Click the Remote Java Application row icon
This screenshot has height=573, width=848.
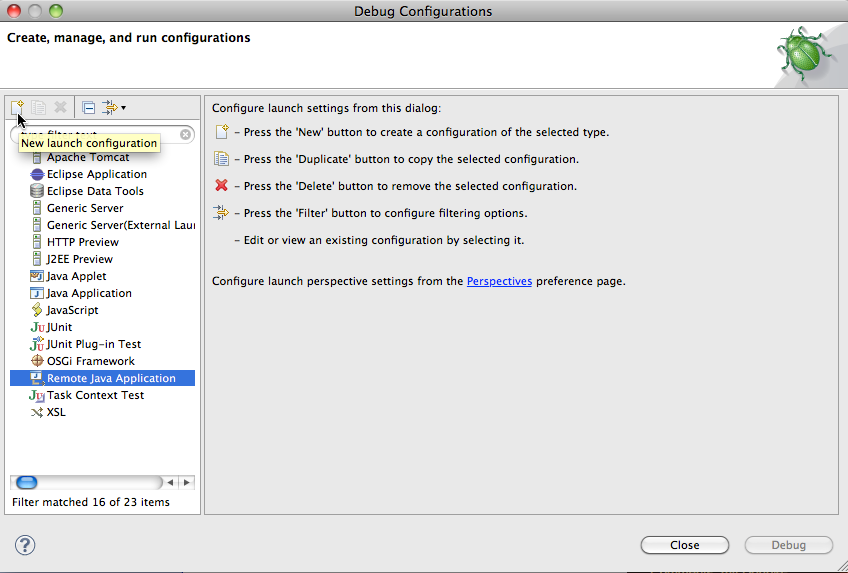[37, 378]
